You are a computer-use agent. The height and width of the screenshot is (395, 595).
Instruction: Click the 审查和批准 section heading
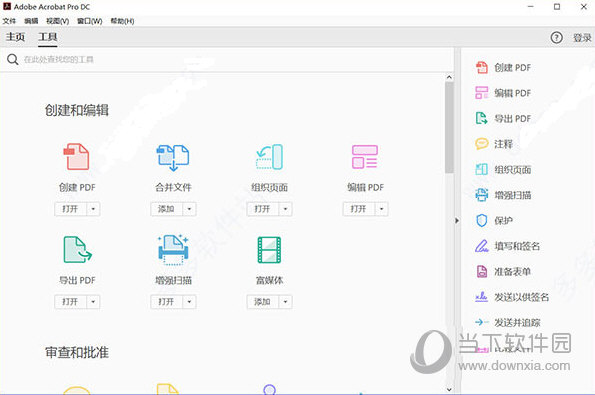(x=77, y=352)
